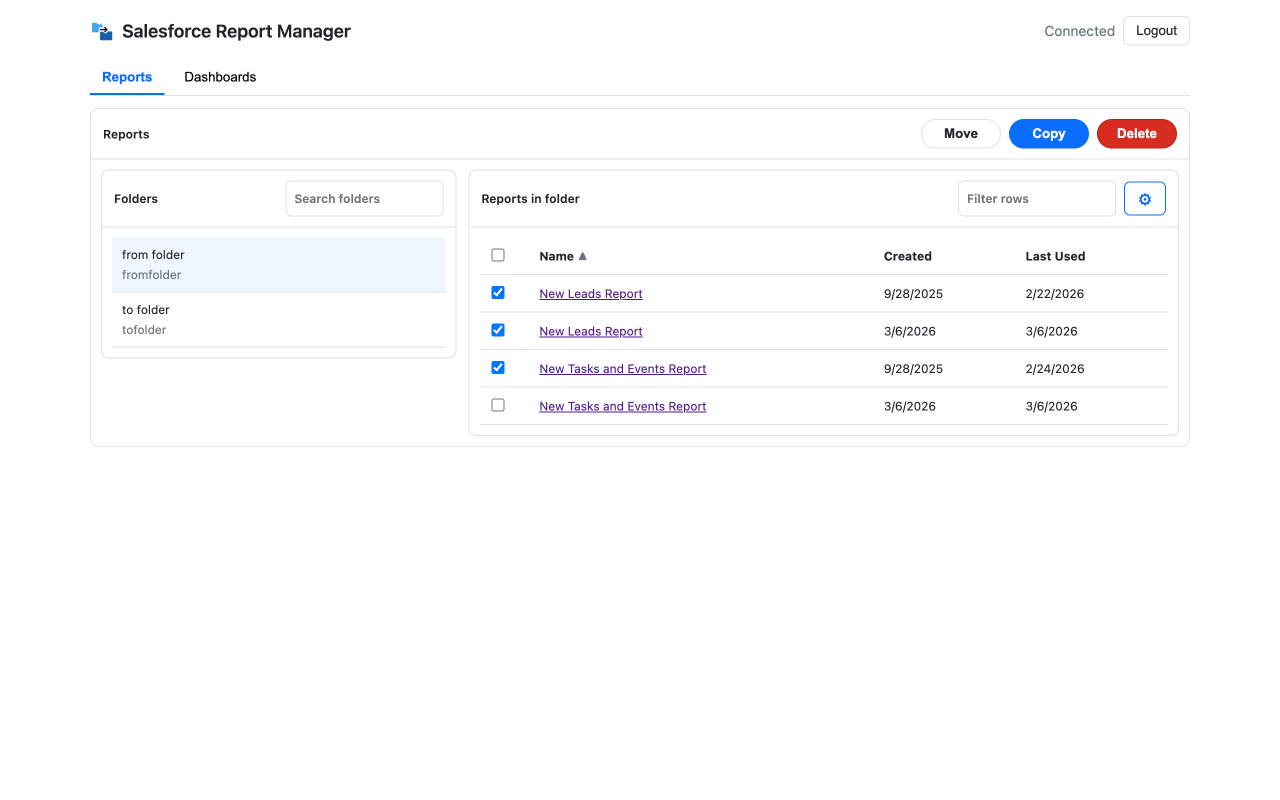Image resolution: width=1280 pixels, height=800 pixels.
Task: Switch to the Dashboards tab
Action: (x=220, y=77)
